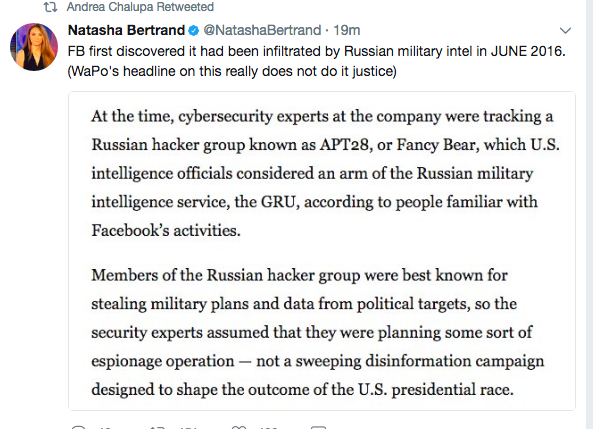Screen dimensions: 593x429
Task: Click the reply count next to bubble
Action: [106, 427]
